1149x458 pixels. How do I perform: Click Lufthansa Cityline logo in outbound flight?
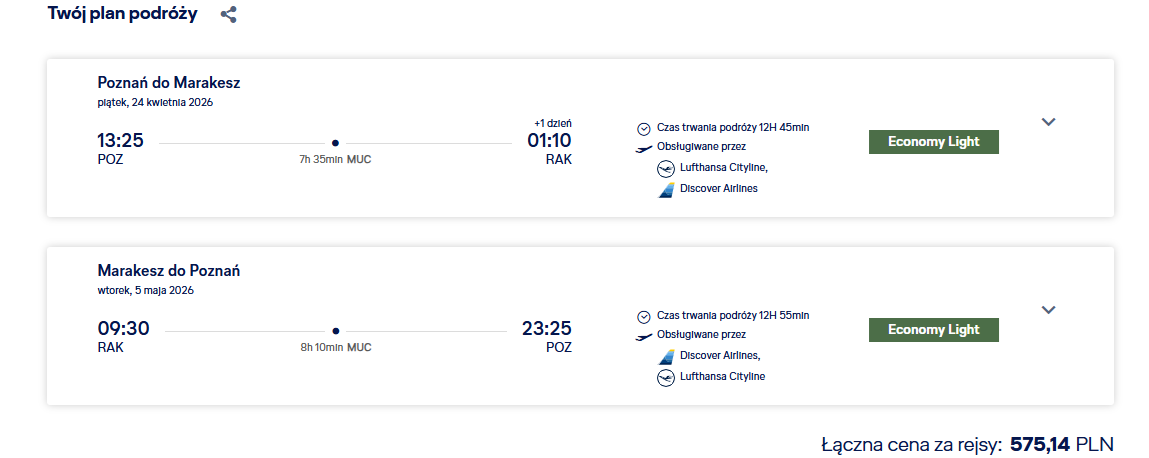coord(666,169)
